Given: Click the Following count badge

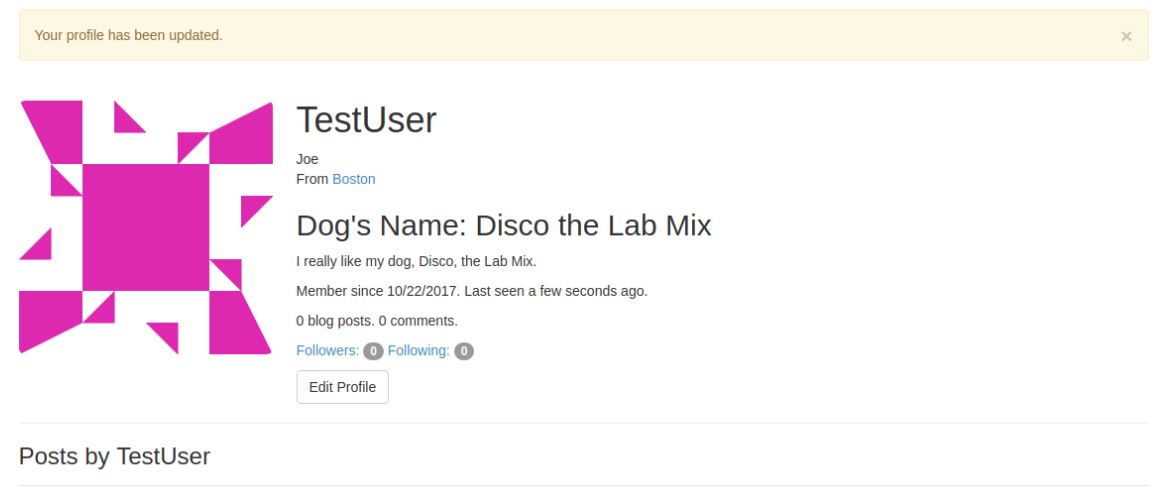Looking at the screenshot, I should [464, 351].
